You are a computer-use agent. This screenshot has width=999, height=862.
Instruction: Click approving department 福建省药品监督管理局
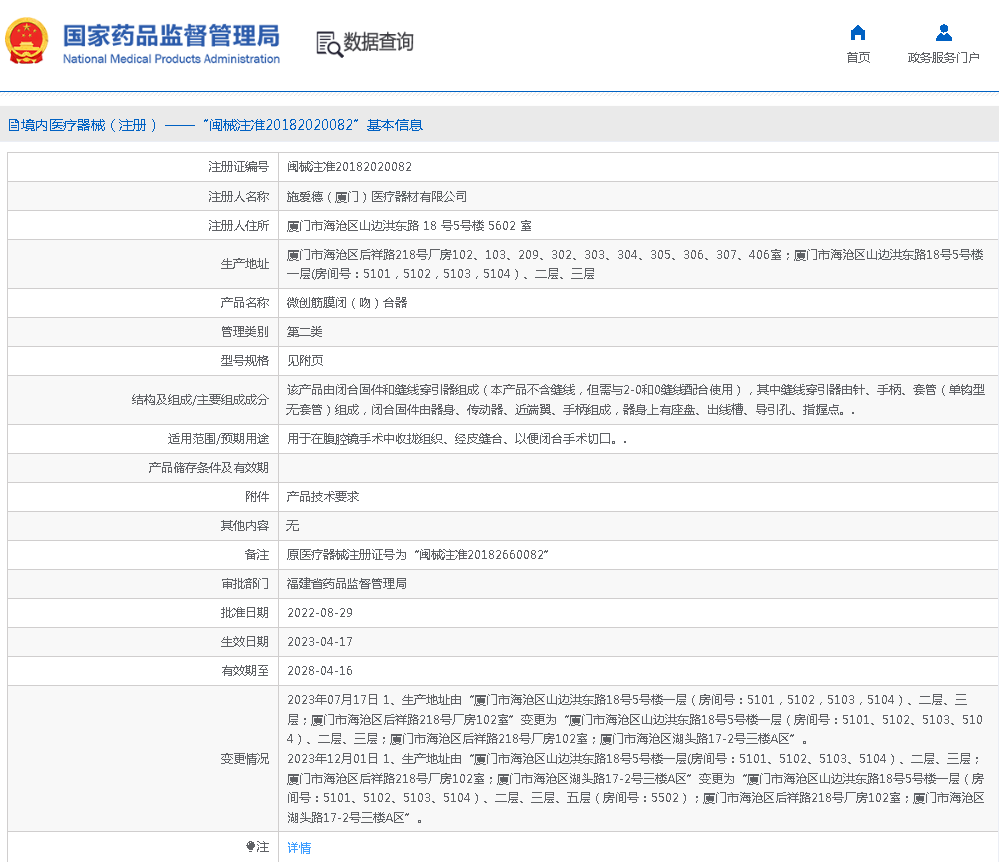346,583
